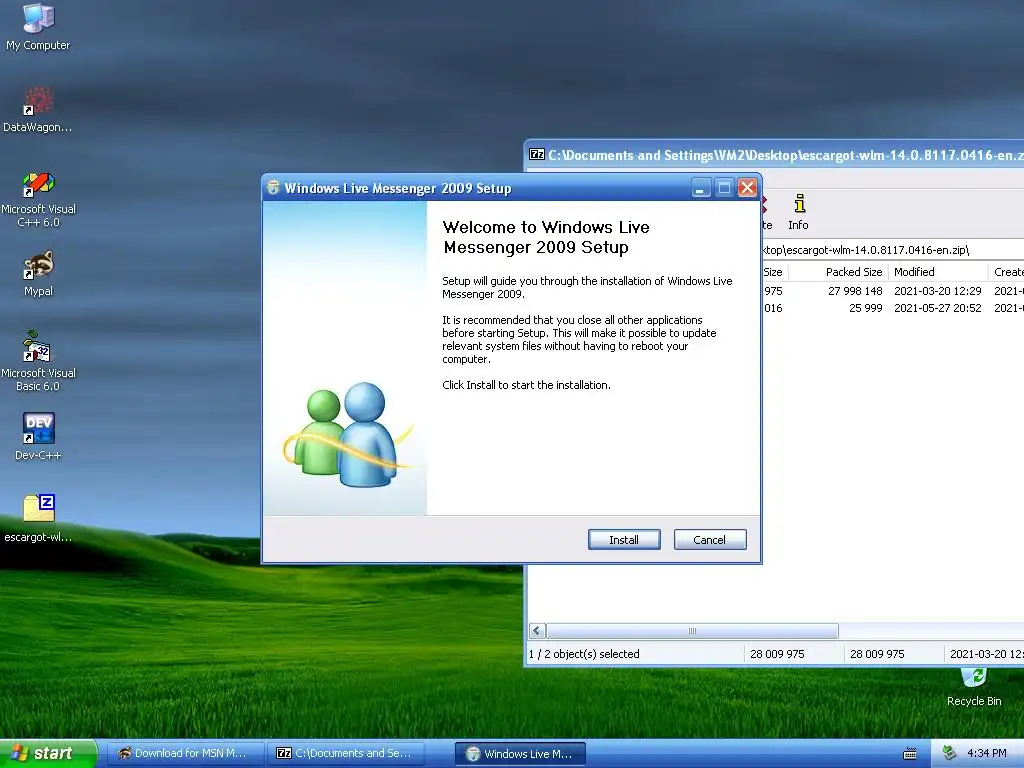This screenshot has width=1024, height=768.
Task: Click left arrow of 7-Zip horizontal scrollbar
Action: 537,631
